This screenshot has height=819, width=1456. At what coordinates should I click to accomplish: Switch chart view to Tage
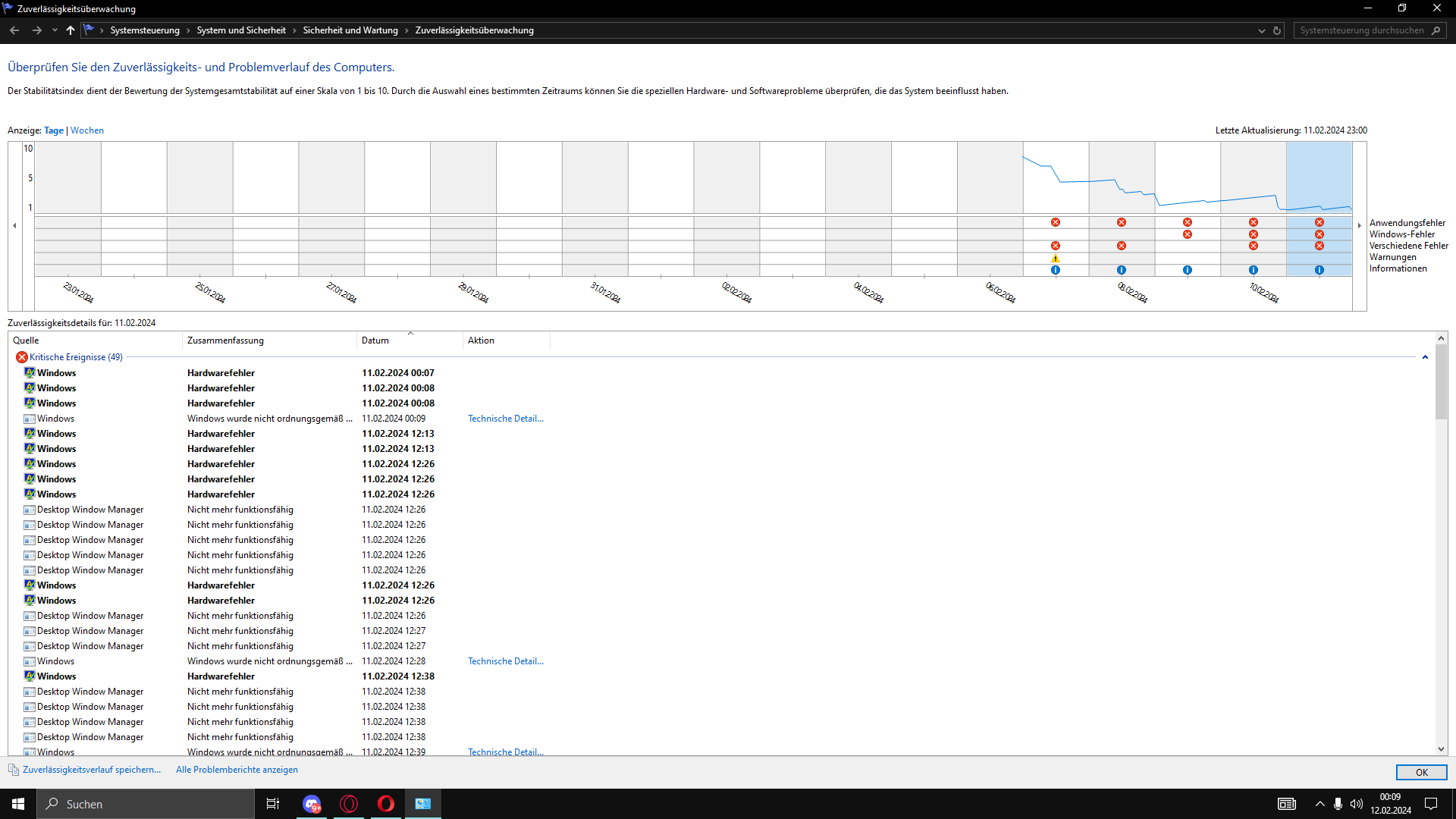pyautogui.click(x=53, y=130)
